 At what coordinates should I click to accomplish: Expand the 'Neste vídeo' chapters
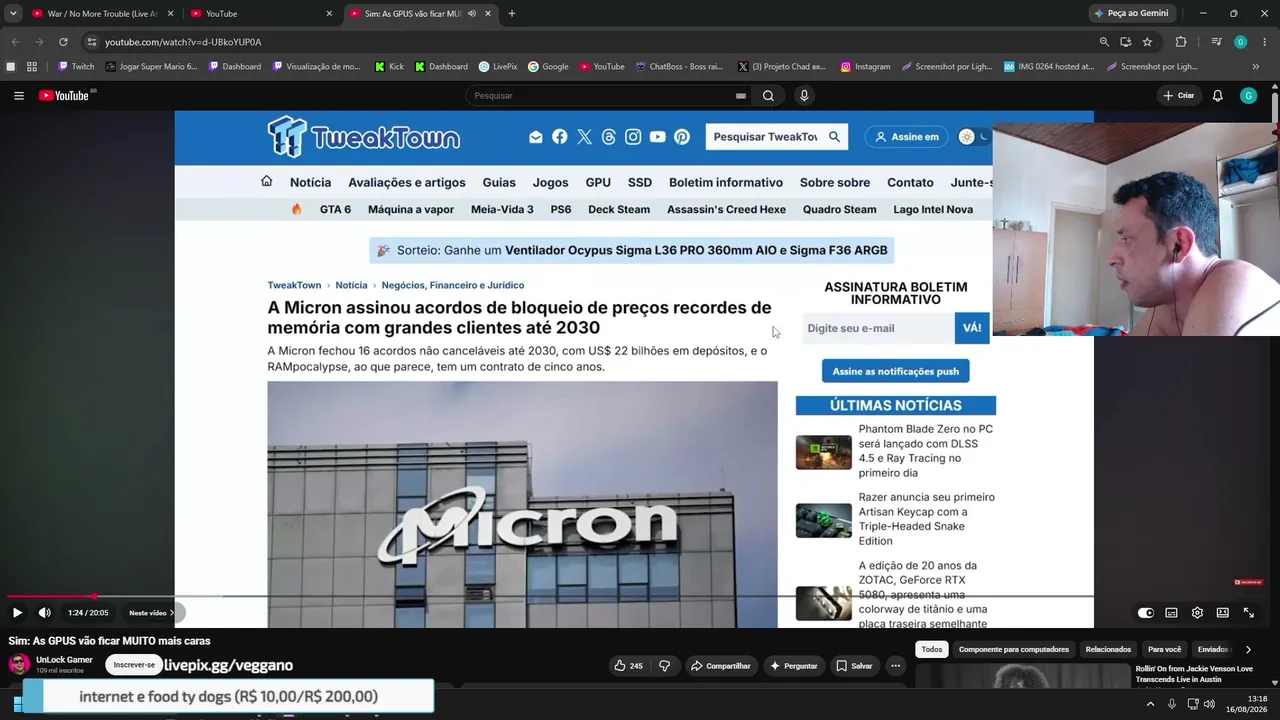151,613
